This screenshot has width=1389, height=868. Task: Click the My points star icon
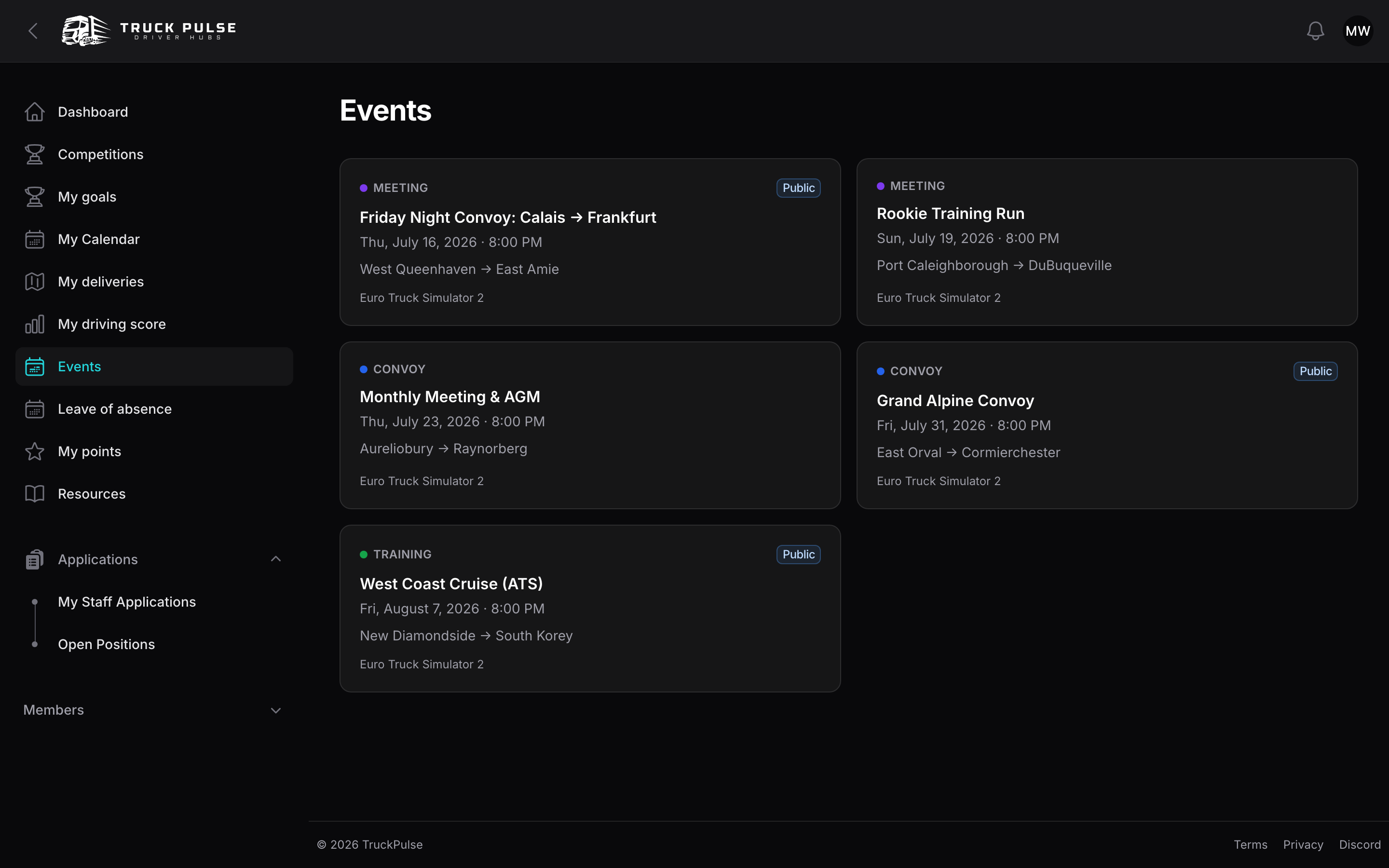34,452
